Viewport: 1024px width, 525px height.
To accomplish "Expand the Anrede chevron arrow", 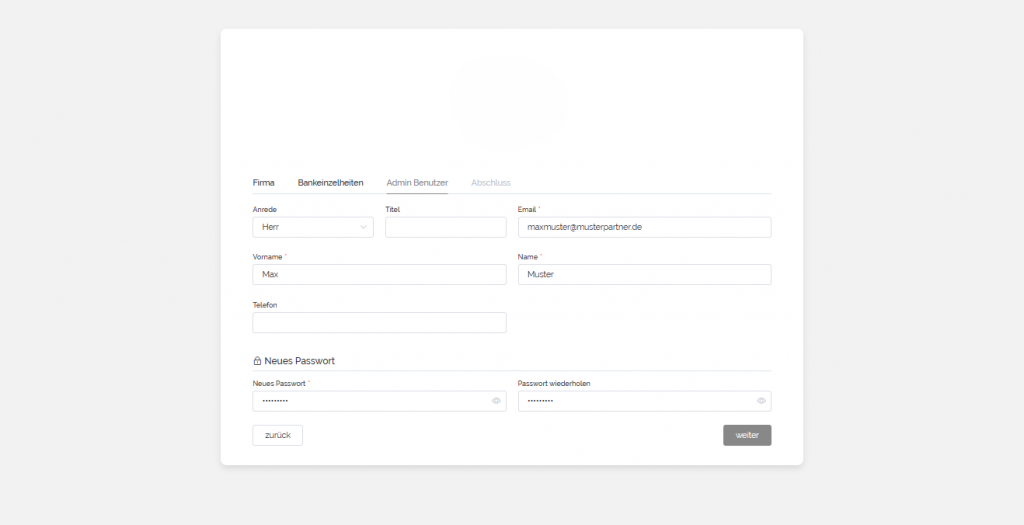I will coord(363,228).
